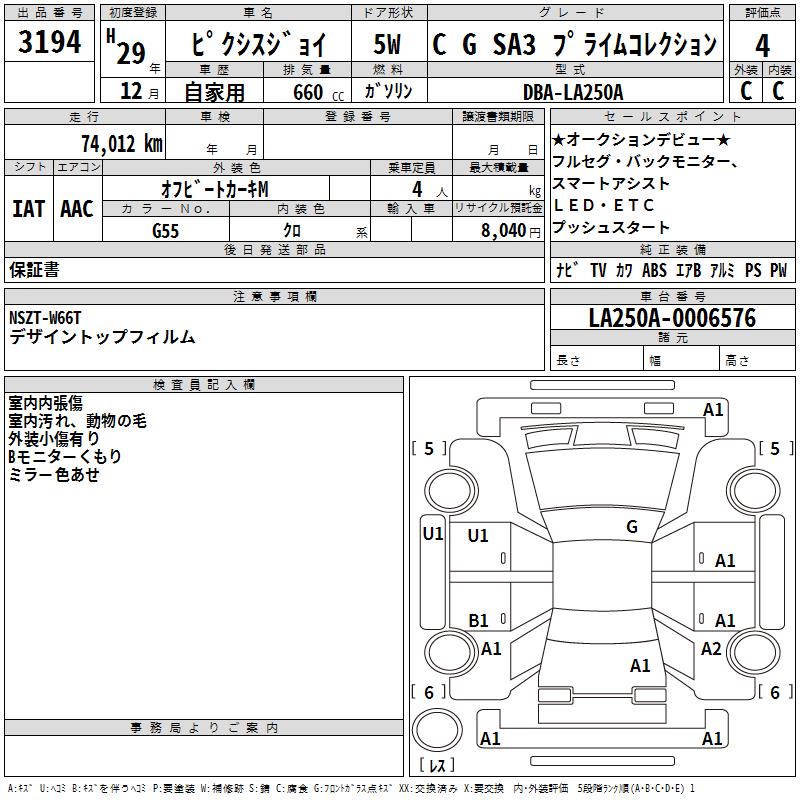Click the overall evaluation score 4
The image size is (800, 800).
click(762, 46)
